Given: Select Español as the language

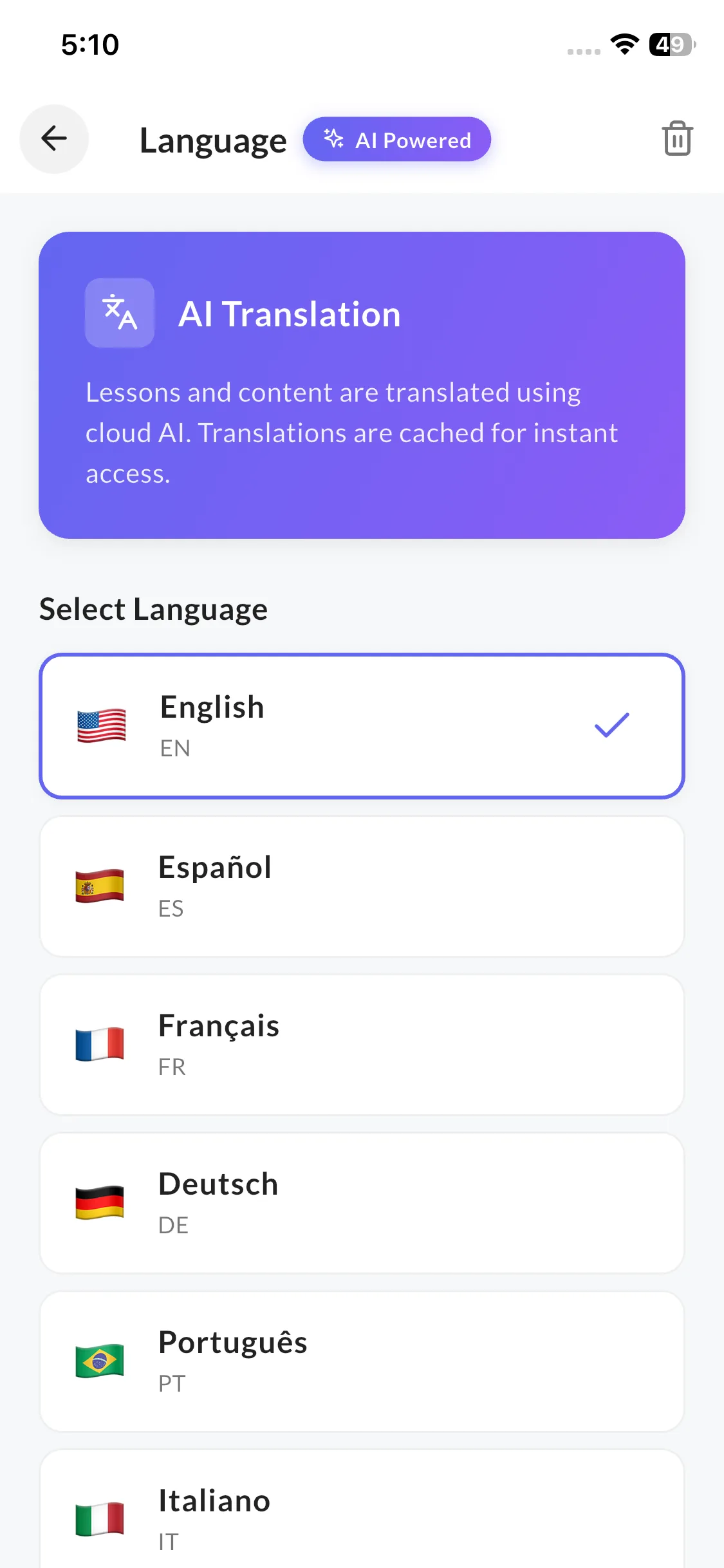Looking at the screenshot, I should click(362, 886).
